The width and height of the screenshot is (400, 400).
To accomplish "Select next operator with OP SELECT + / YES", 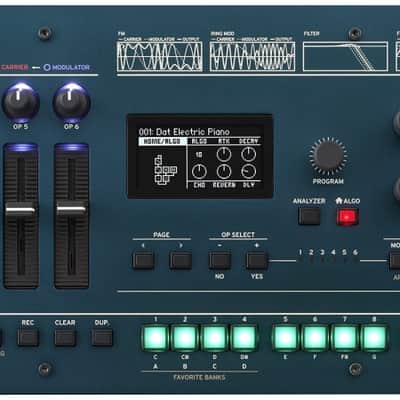I will click(257, 260).
